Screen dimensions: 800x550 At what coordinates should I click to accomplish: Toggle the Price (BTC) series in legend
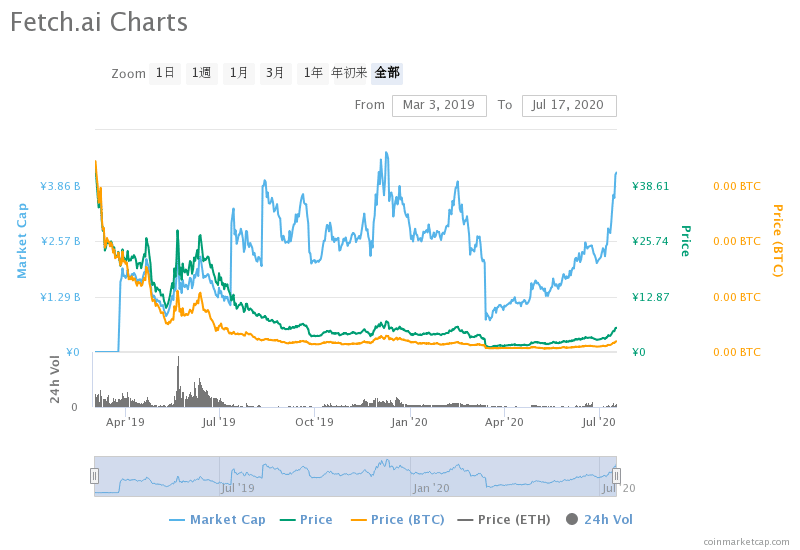coord(398,520)
